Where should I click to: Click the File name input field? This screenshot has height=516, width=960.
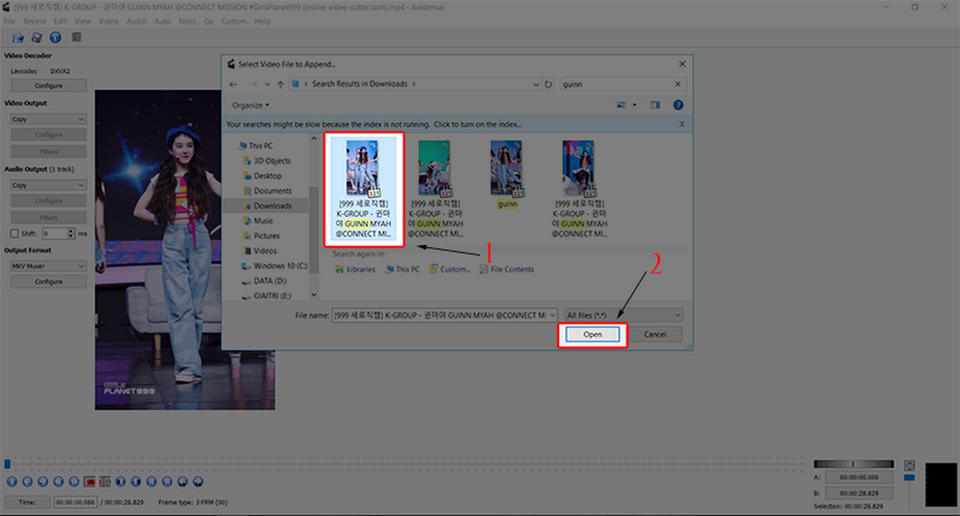[x=440, y=315]
